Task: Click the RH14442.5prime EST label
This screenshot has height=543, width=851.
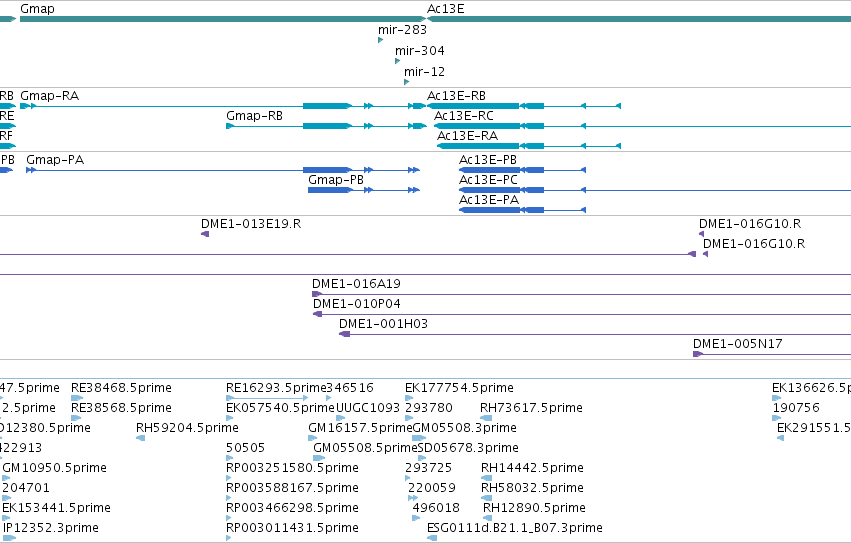Action: pyautogui.click(x=532, y=468)
